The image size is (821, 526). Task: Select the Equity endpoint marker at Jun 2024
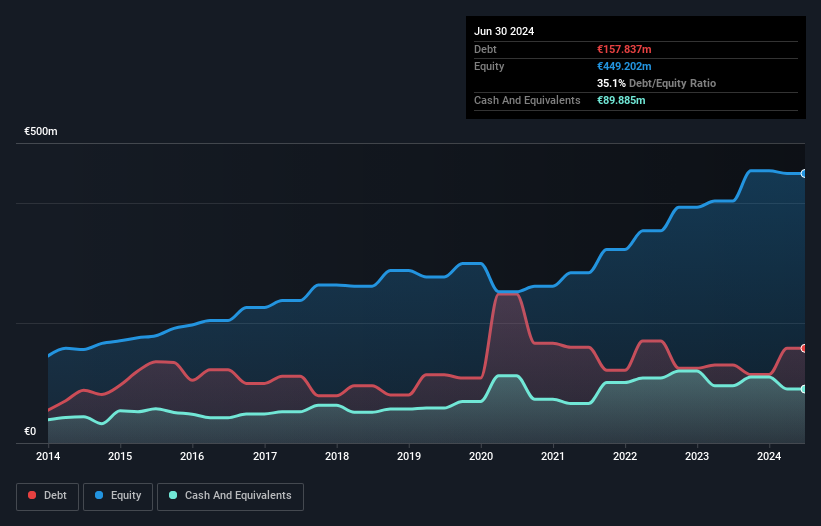point(804,173)
